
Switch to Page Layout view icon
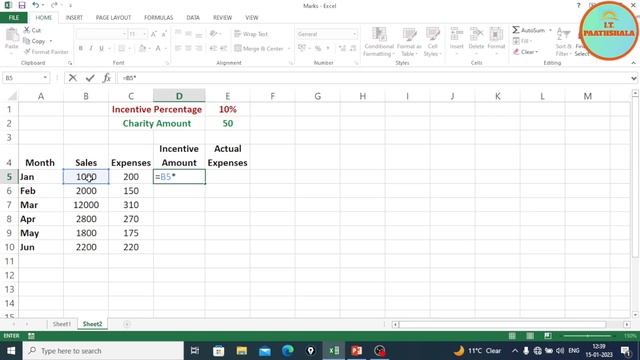click(530, 336)
